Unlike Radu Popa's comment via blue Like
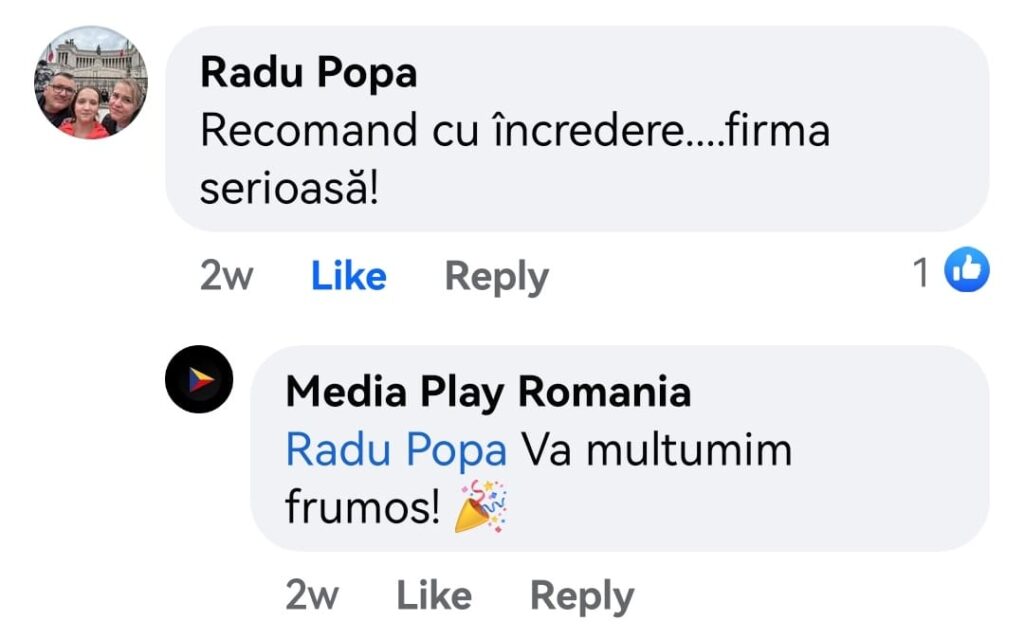The width and height of the screenshot is (1024, 640). click(349, 276)
